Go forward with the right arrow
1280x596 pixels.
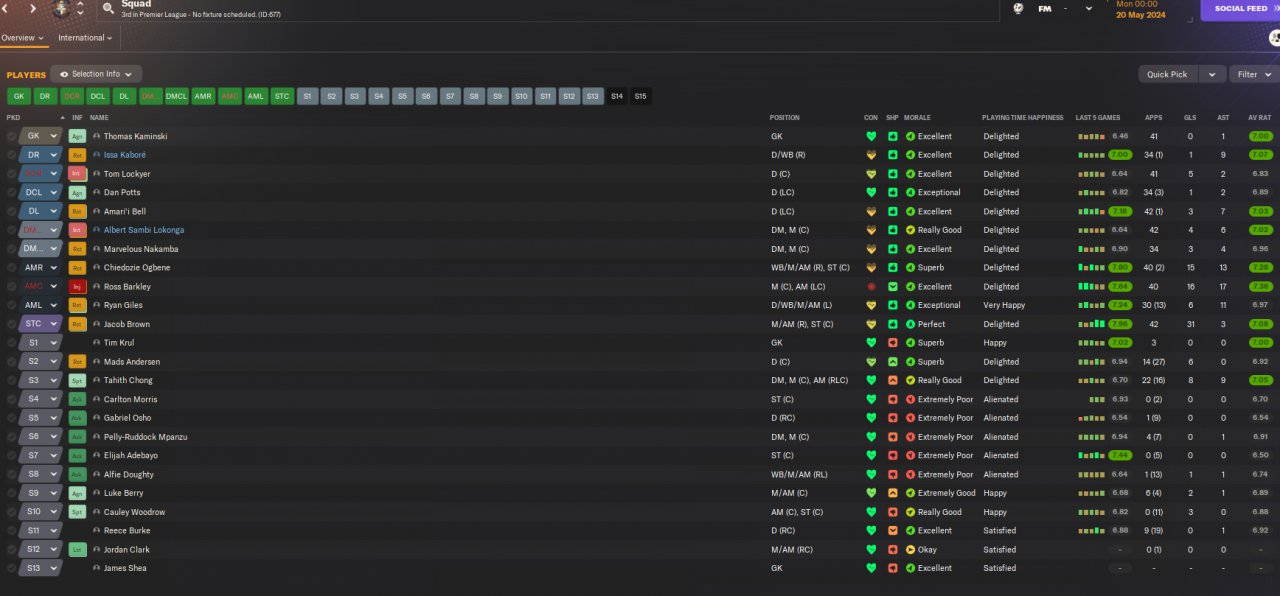tap(32, 9)
